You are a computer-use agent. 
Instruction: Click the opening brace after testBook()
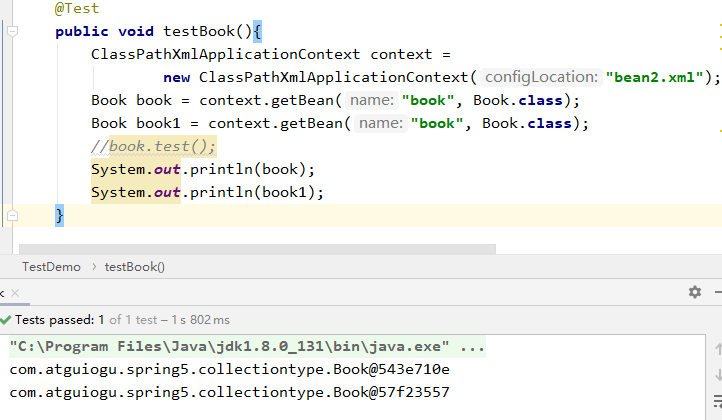[257, 31]
